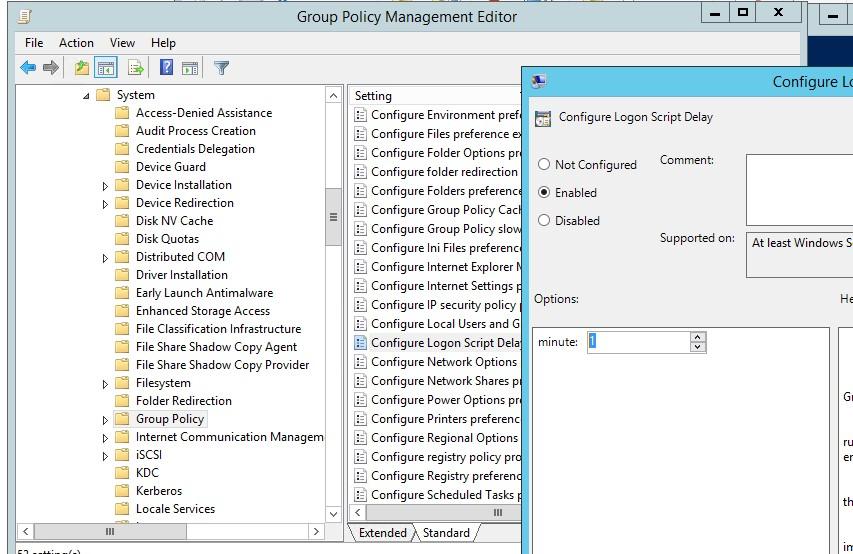Click the KDC folder icon
The height and width of the screenshot is (554, 853).
(122, 472)
